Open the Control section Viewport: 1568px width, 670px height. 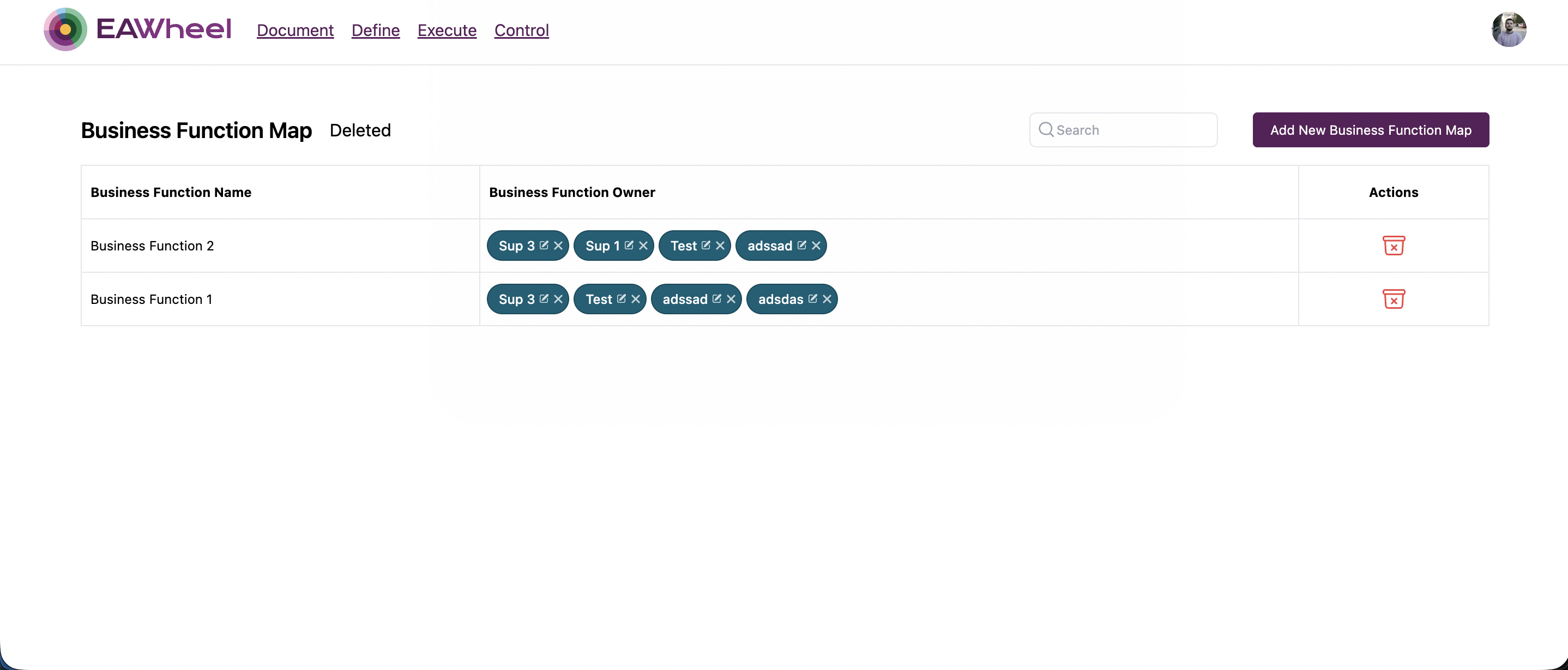[x=521, y=30]
